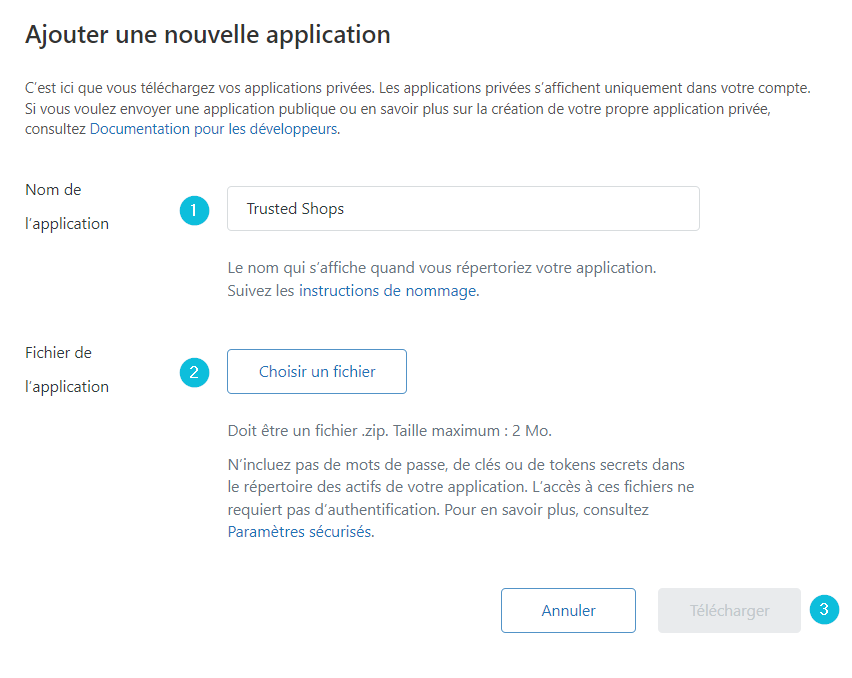
Task: Click the 'C'est ici que vous téléchargez' sentence
Action: tap(200, 88)
